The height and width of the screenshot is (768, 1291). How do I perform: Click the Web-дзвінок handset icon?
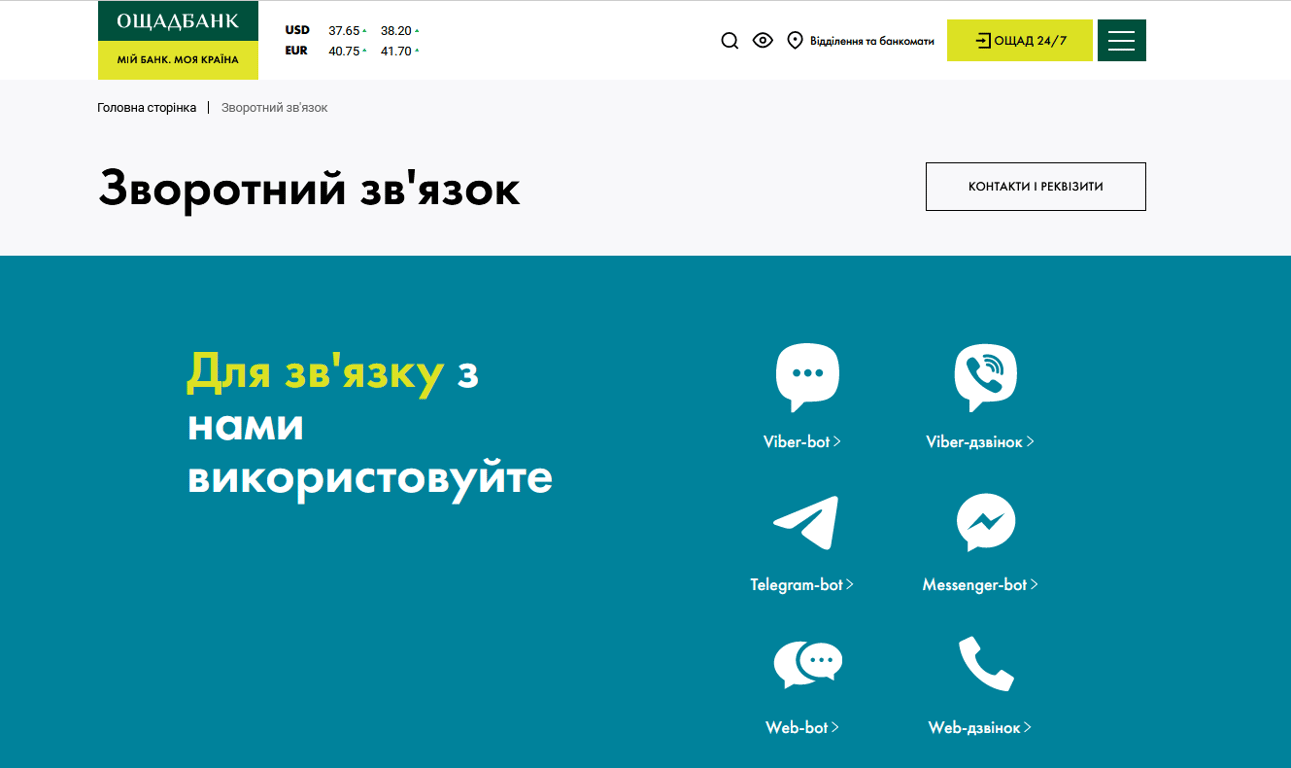tap(985, 664)
